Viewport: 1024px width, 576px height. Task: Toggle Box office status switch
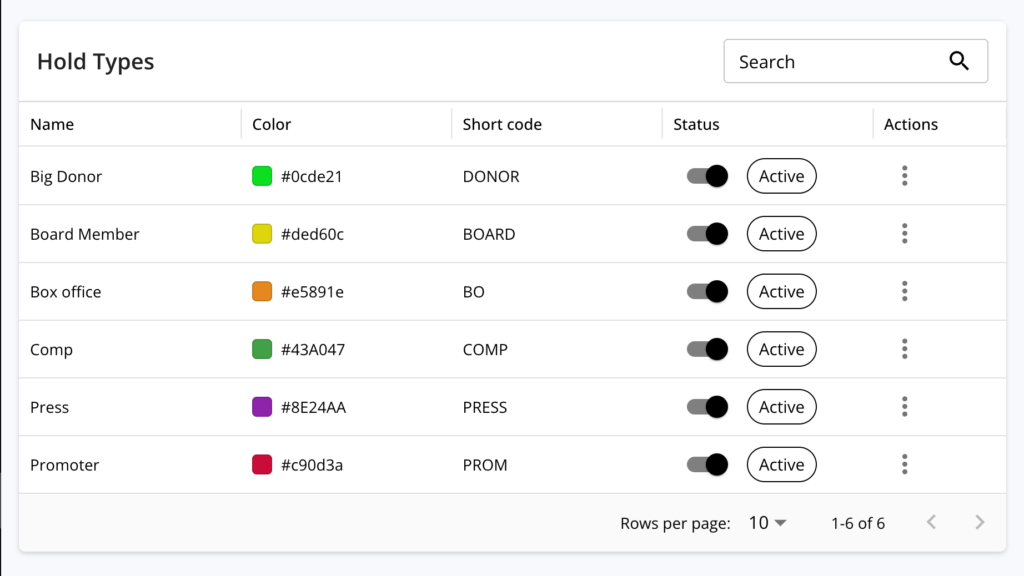click(x=707, y=291)
